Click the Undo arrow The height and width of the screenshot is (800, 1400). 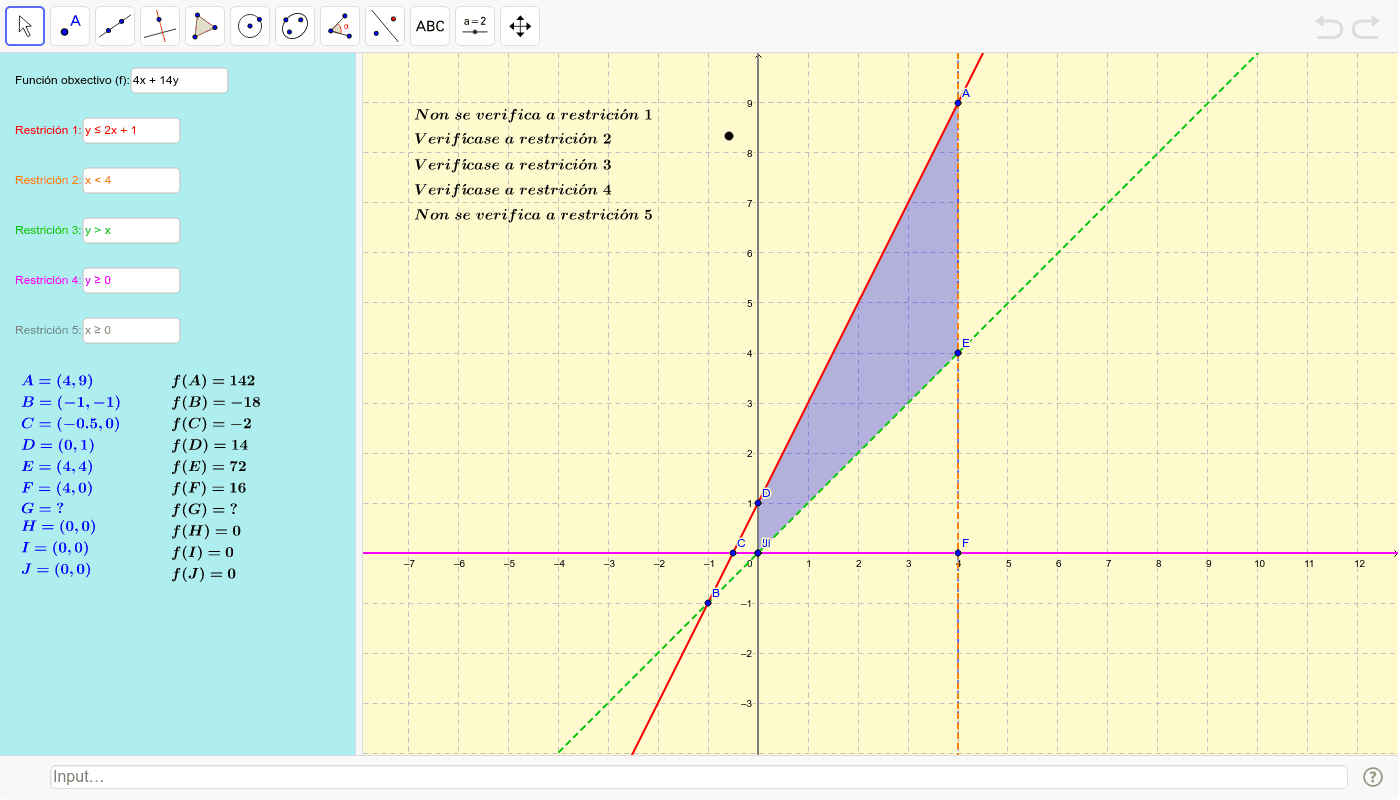[1329, 27]
